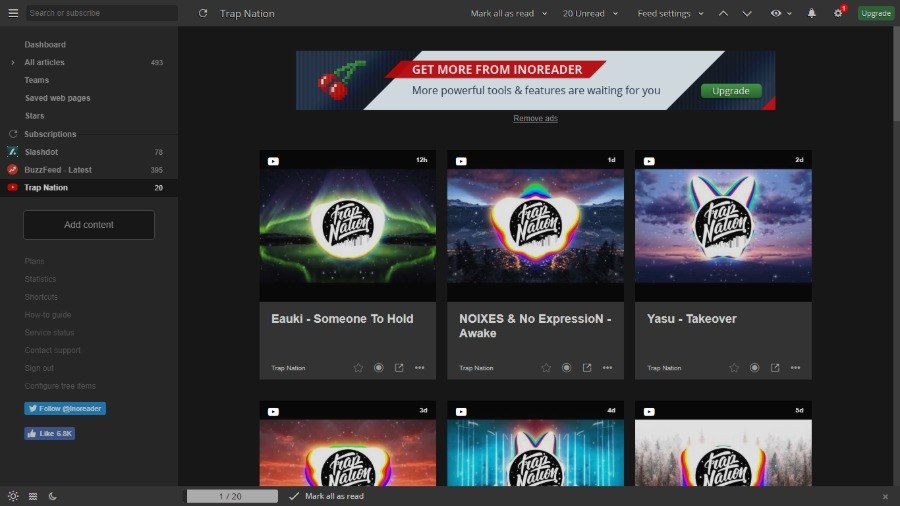Open the settings gear menu
This screenshot has width=900, height=506.
point(838,13)
